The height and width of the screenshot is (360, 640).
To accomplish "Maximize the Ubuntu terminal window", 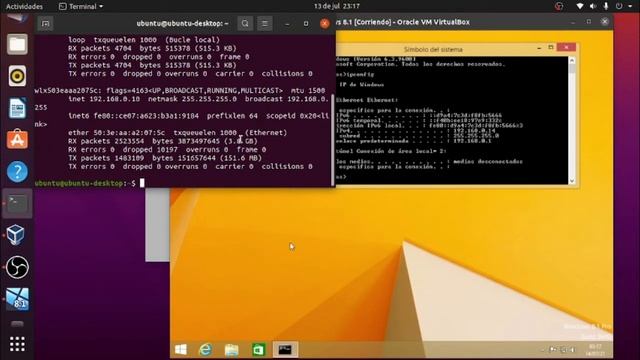I will coord(306,24).
